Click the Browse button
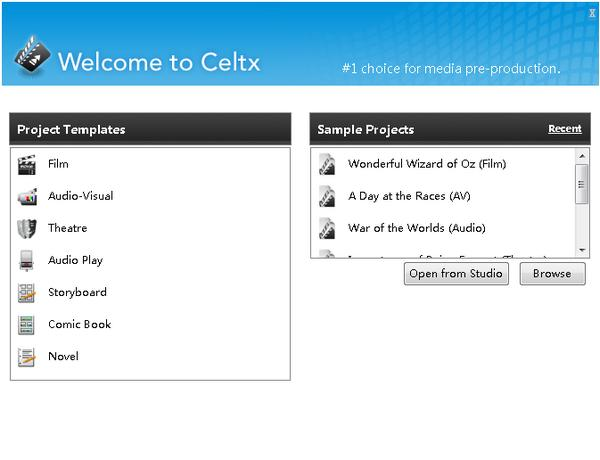 tap(552, 274)
